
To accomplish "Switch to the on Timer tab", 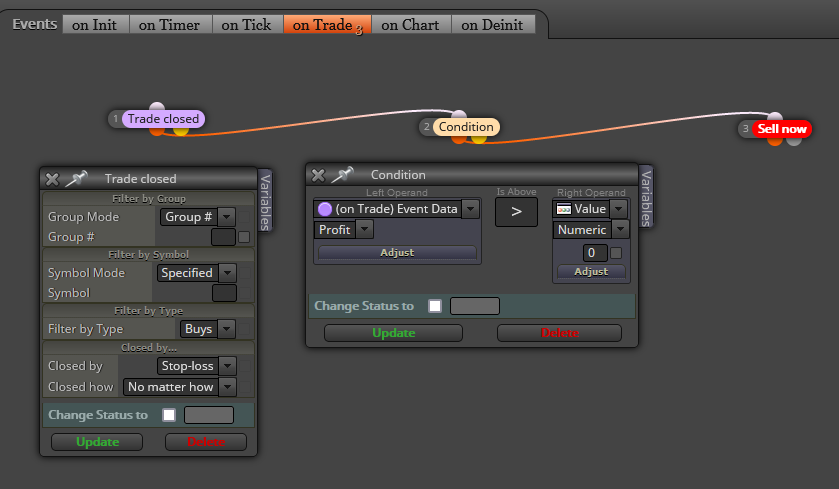I will pyautogui.click(x=170, y=25).
